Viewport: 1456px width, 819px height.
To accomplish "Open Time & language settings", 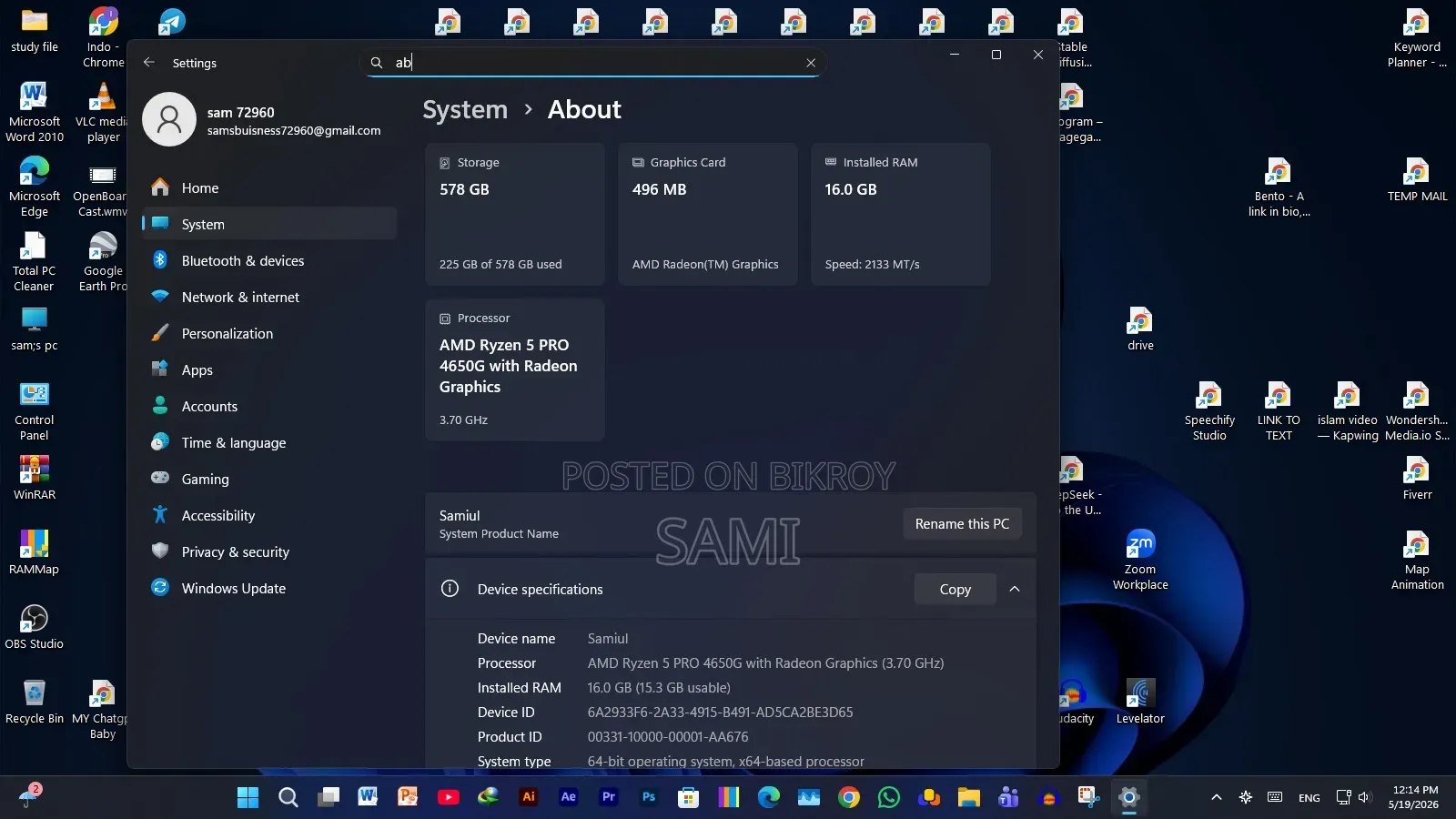I will point(269,442).
